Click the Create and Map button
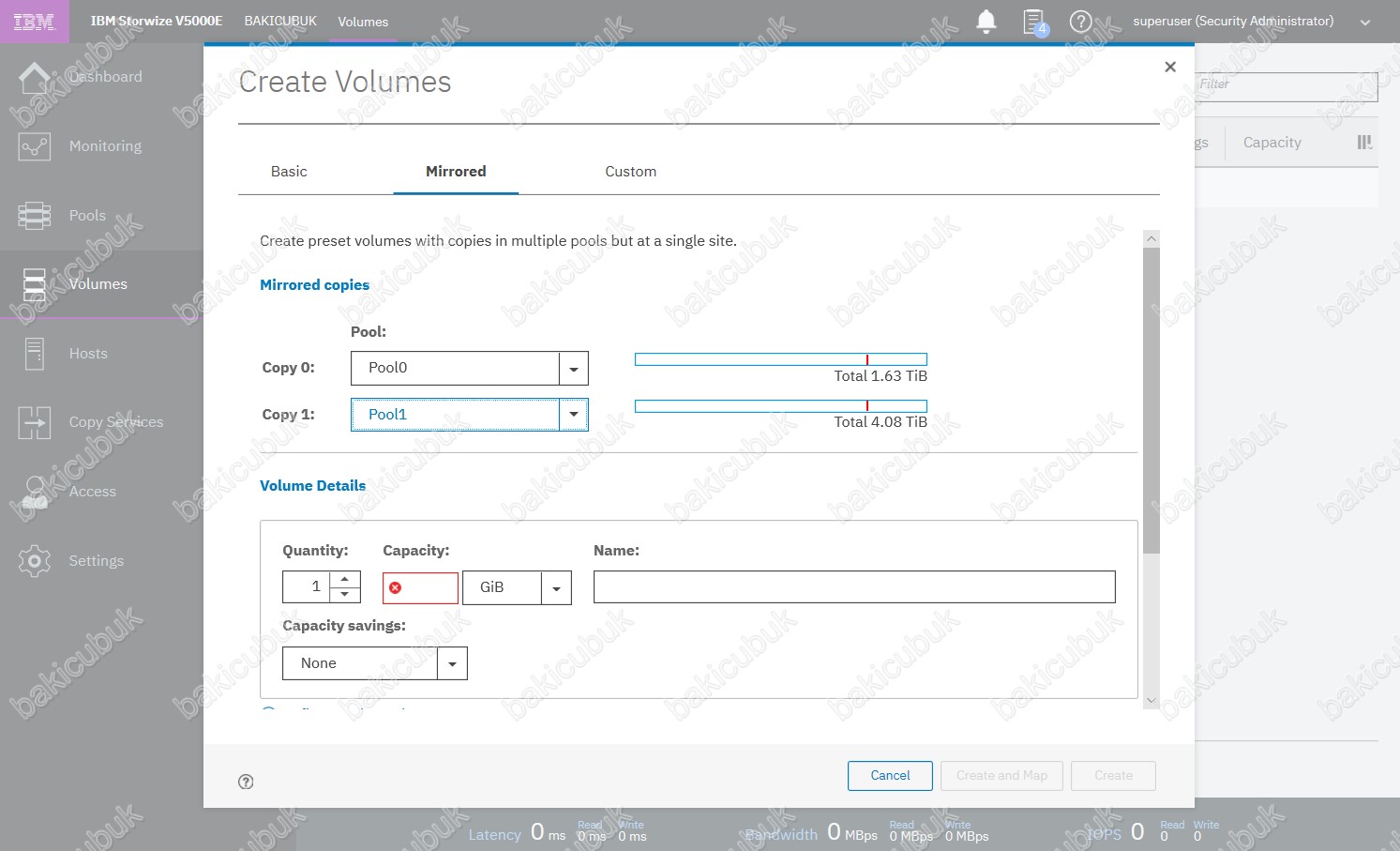Screen dimensions: 1400x851 tap(1001, 776)
